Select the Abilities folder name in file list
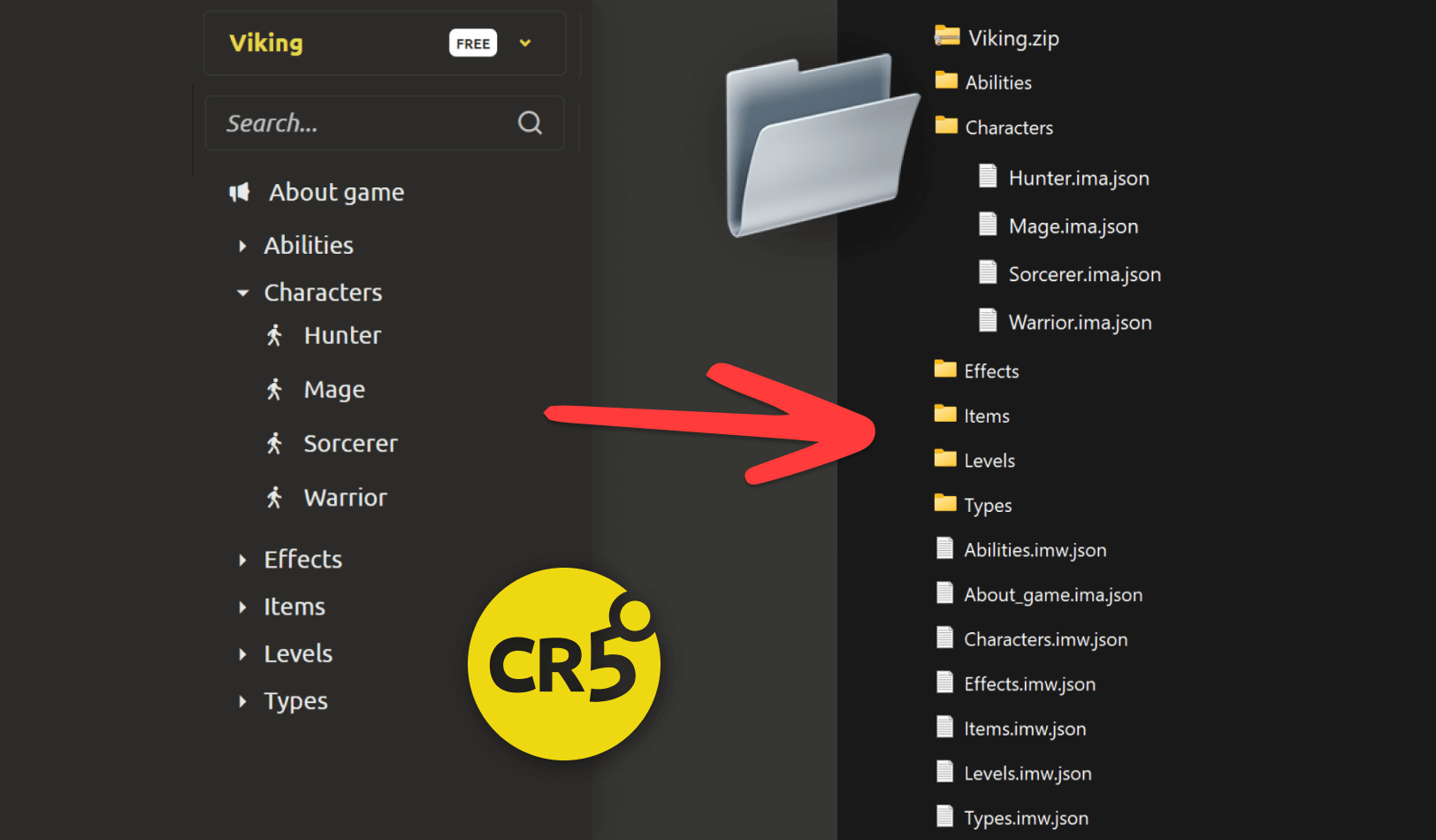Viewport: 1436px width, 840px height. coord(998,82)
